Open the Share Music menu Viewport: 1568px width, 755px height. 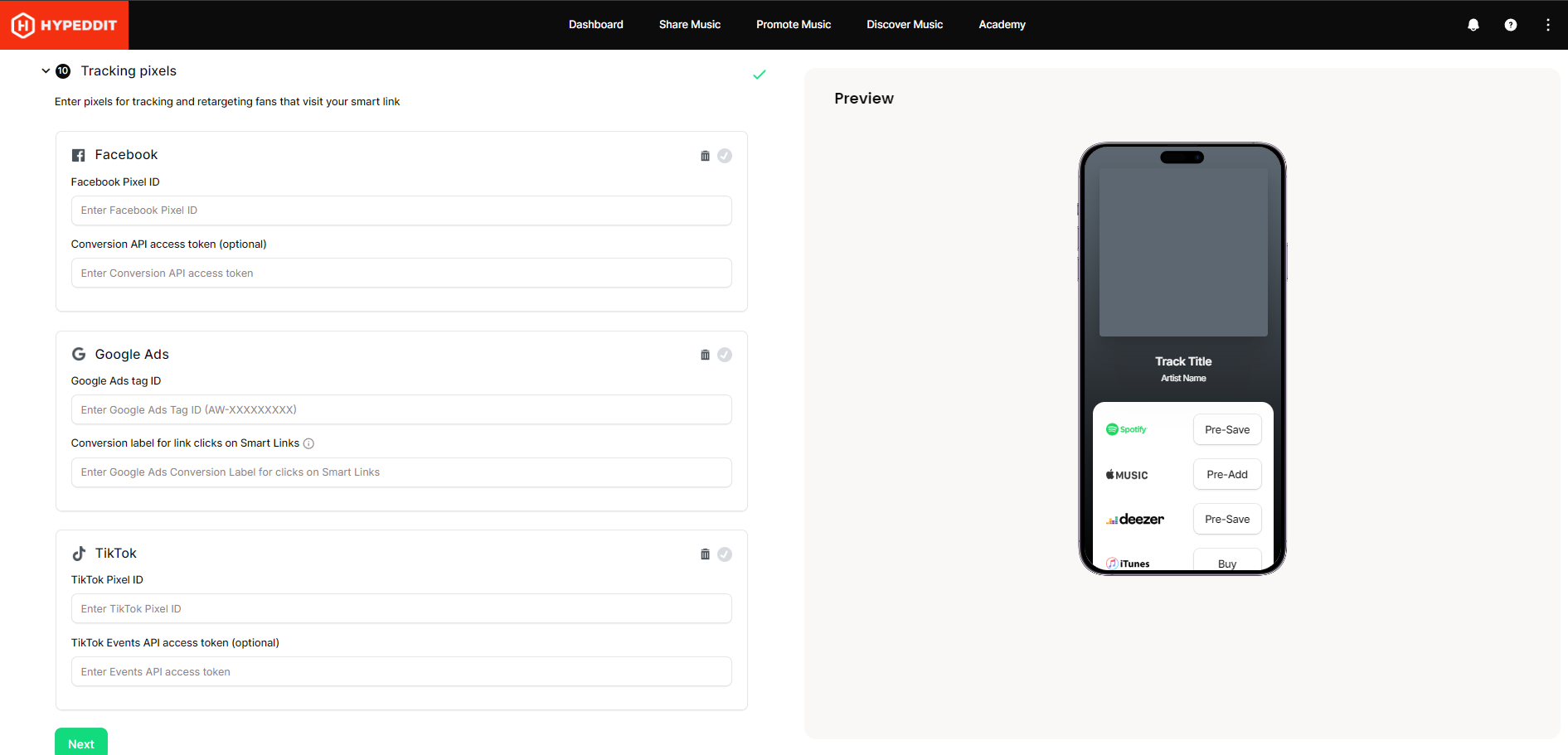click(689, 25)
